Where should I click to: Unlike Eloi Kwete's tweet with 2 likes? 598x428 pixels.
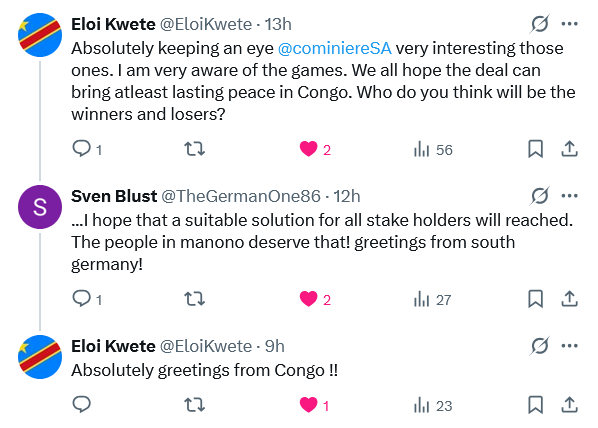click(315, 149)
